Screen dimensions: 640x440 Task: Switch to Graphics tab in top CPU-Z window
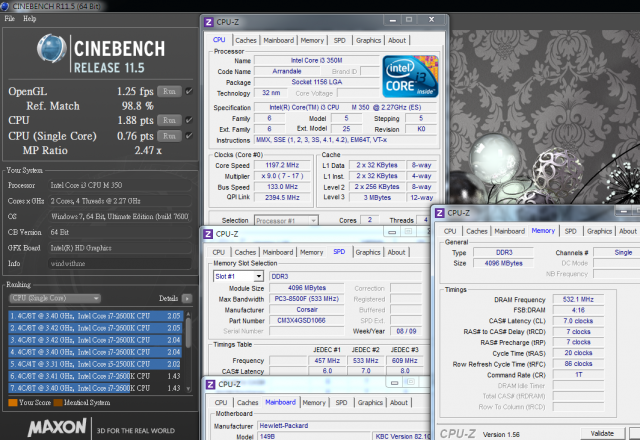coord(368,40)
